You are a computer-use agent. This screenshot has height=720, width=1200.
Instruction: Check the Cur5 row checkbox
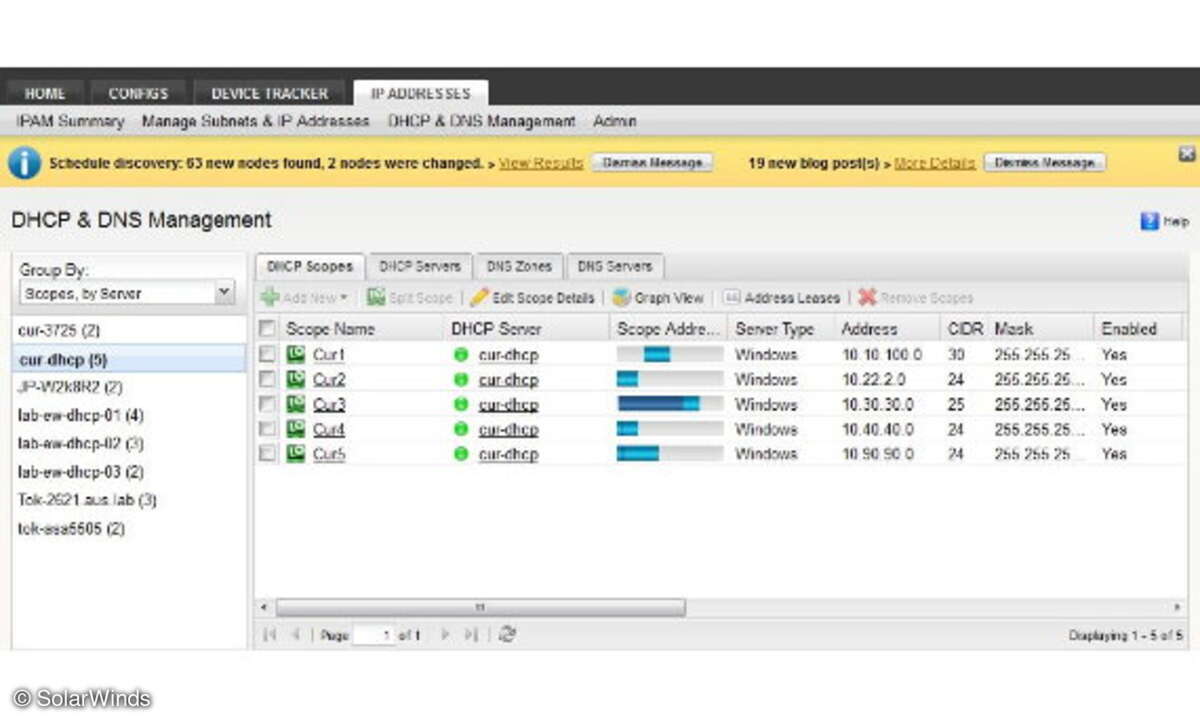pyautogui.click(x=267, y=453)
